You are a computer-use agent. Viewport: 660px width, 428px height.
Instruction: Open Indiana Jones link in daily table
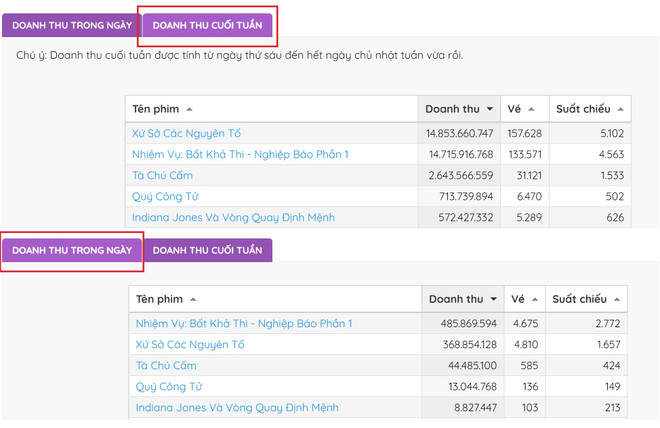tap(237, 407)
